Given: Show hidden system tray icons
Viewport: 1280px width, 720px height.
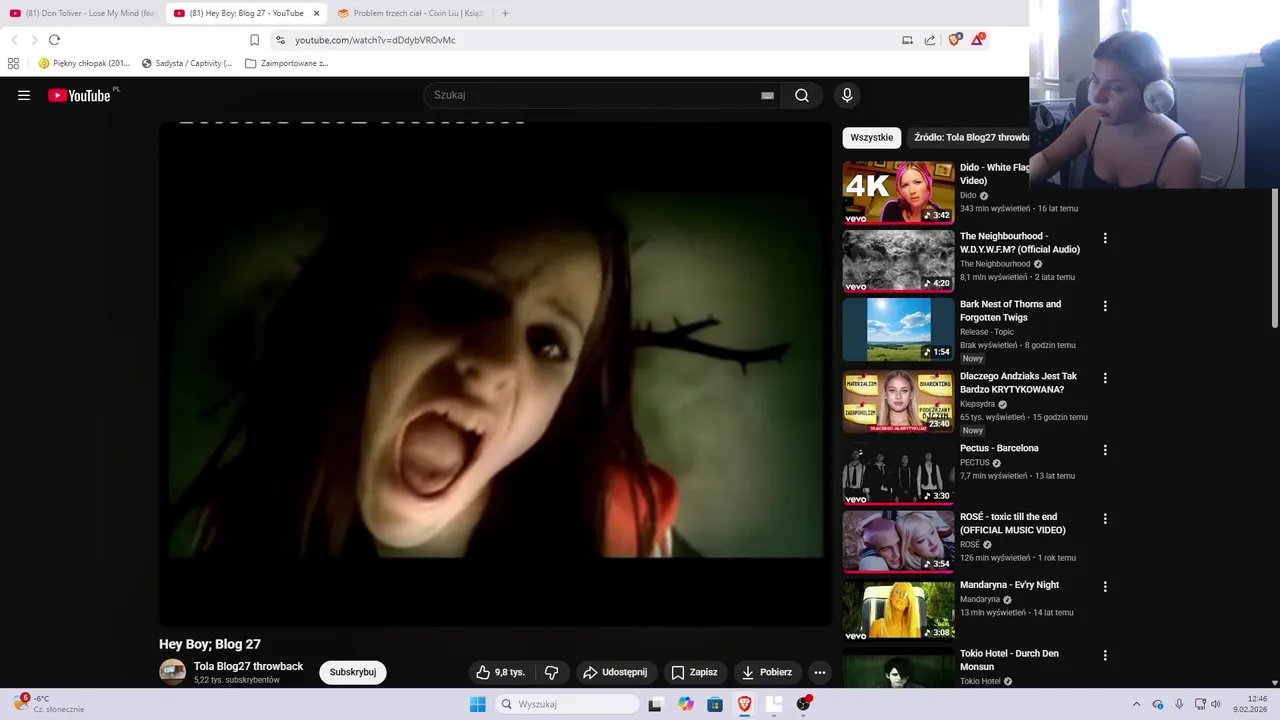Looking at the screenshot, I should [x=1136, y=704].
